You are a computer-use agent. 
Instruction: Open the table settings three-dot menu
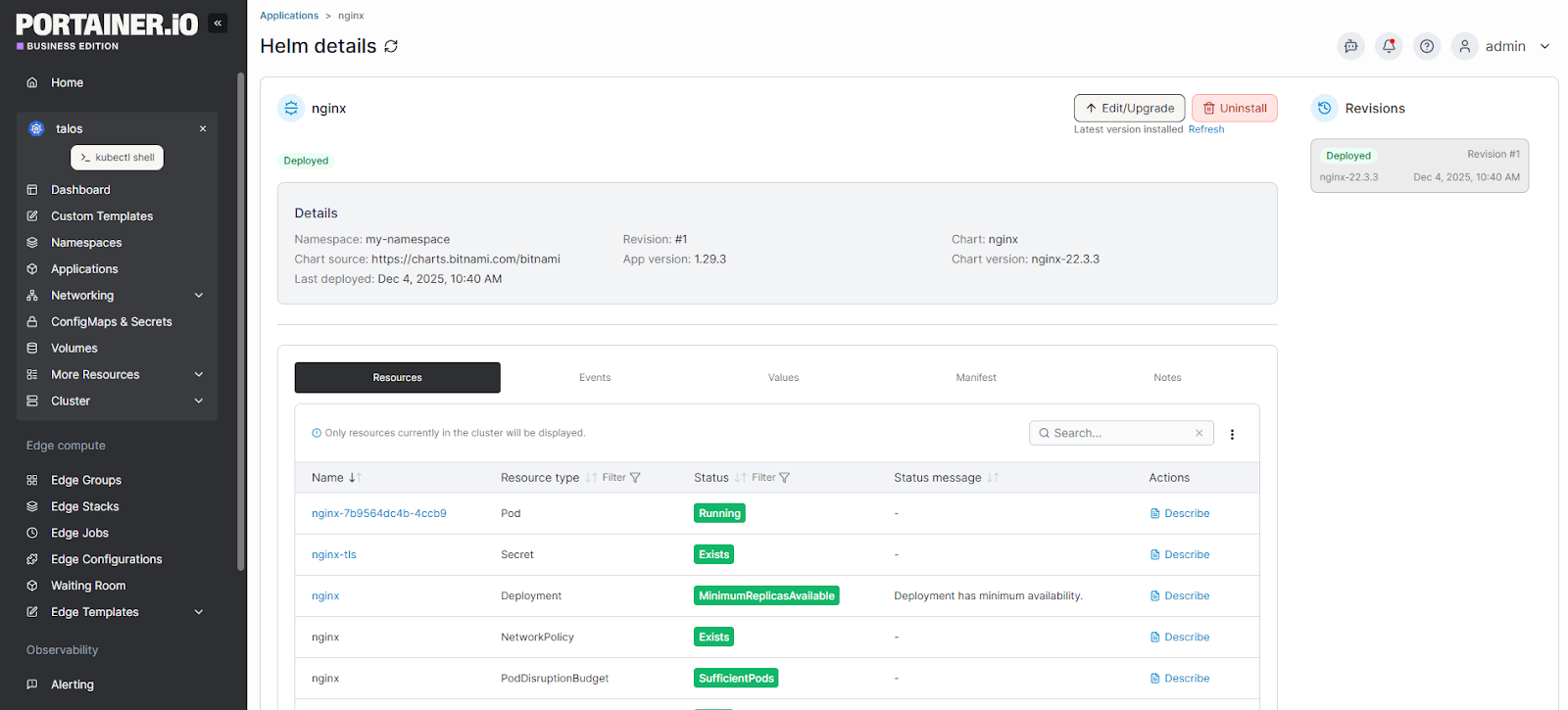click(1232, 434)
